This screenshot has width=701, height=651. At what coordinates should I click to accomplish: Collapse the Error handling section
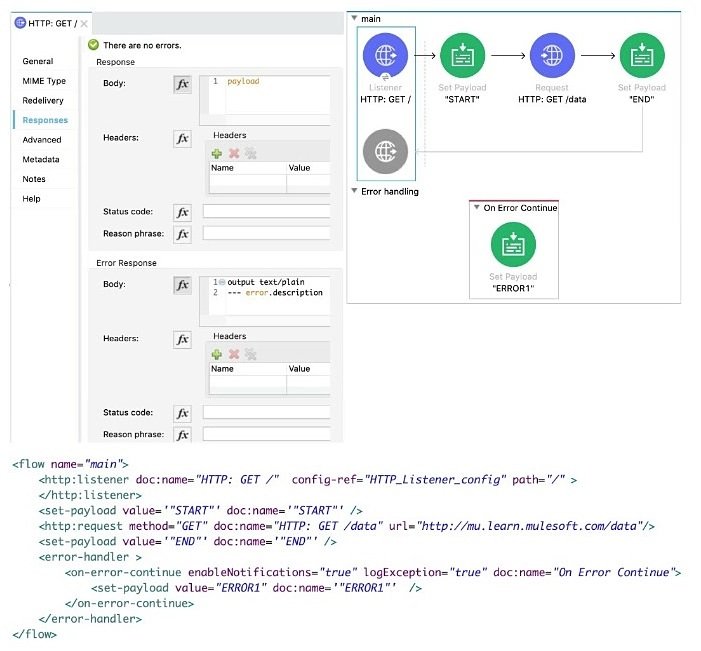coord(354,191)
